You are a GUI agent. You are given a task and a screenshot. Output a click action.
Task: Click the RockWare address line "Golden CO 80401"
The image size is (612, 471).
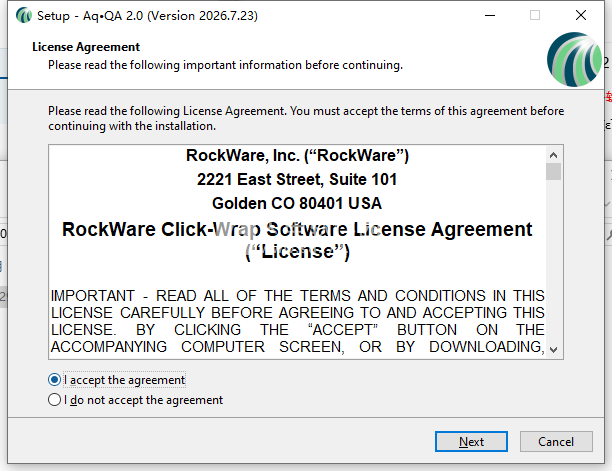[x=297, y=203]
